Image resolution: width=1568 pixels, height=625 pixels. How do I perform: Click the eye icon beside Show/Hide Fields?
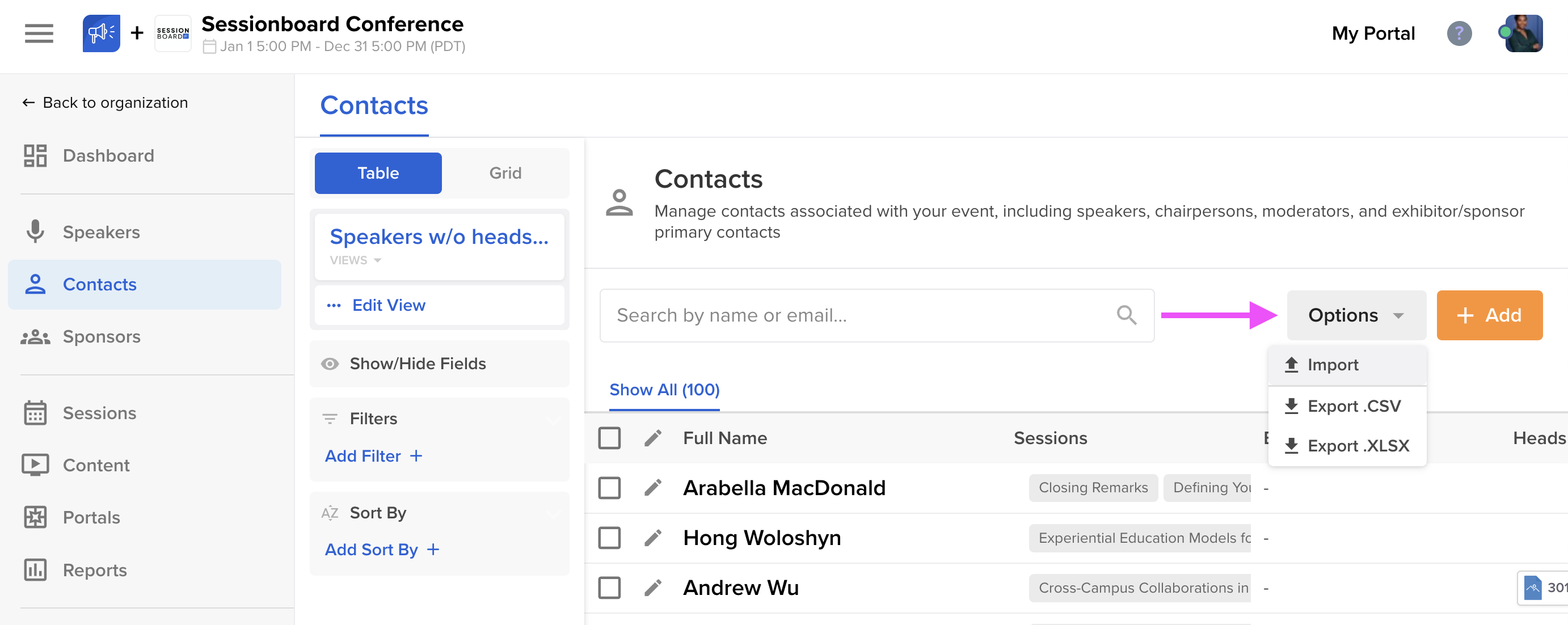pos(330,364)
